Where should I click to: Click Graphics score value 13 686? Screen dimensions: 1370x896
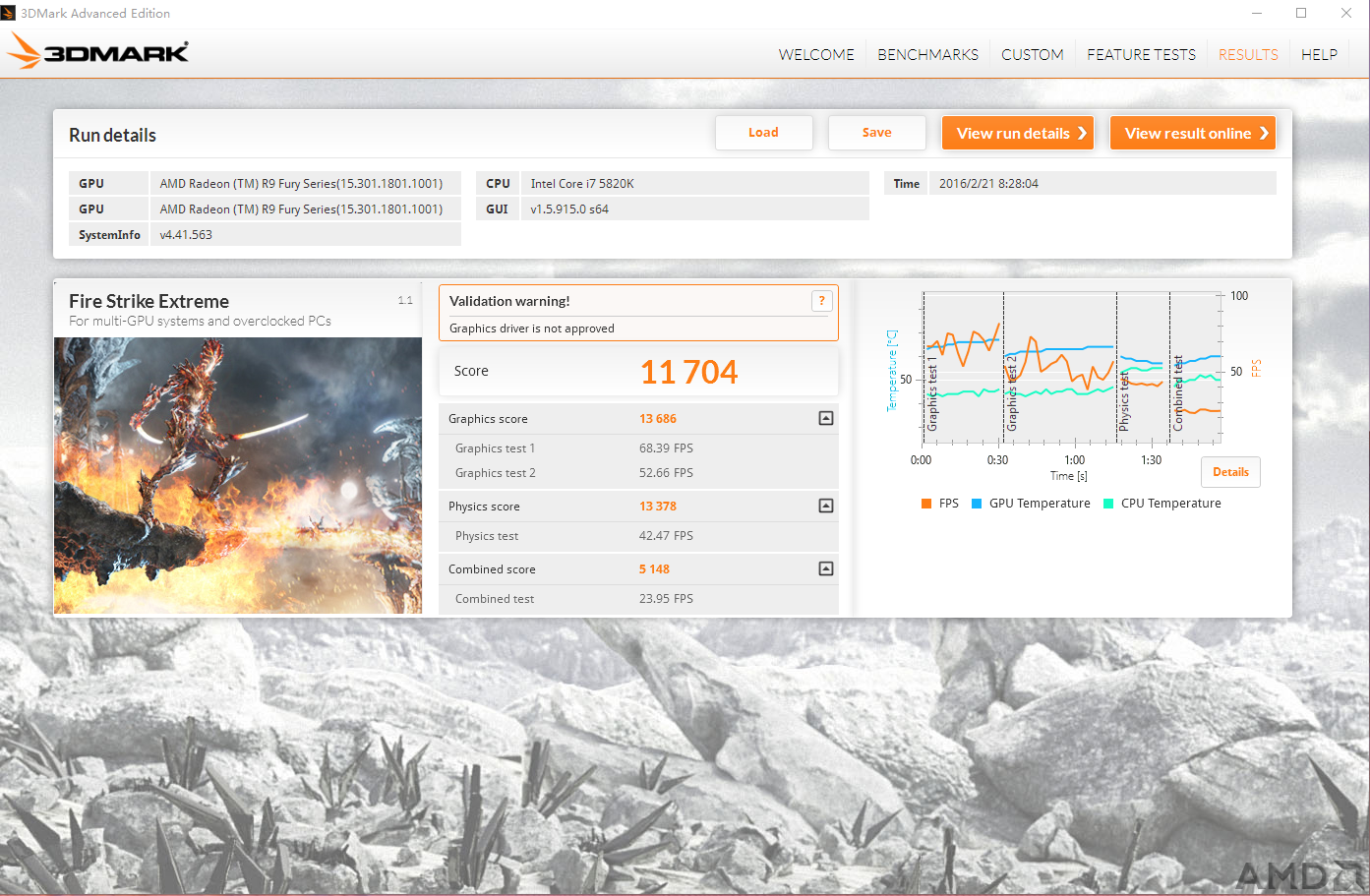point(658,419)
